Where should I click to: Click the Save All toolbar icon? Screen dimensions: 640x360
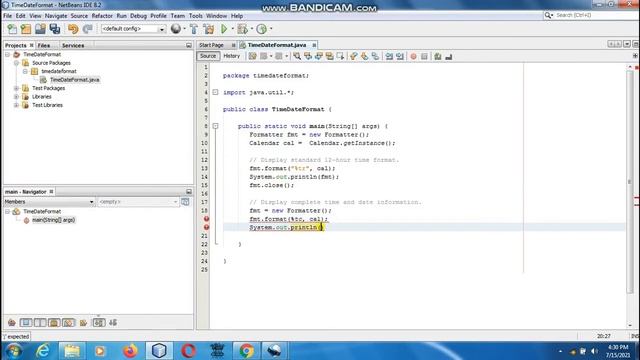click(55, 29)
